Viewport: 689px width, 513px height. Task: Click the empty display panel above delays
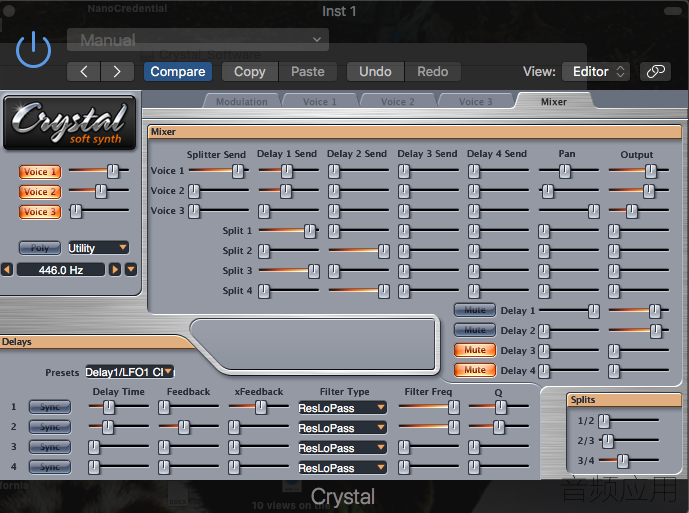point(315,344)
